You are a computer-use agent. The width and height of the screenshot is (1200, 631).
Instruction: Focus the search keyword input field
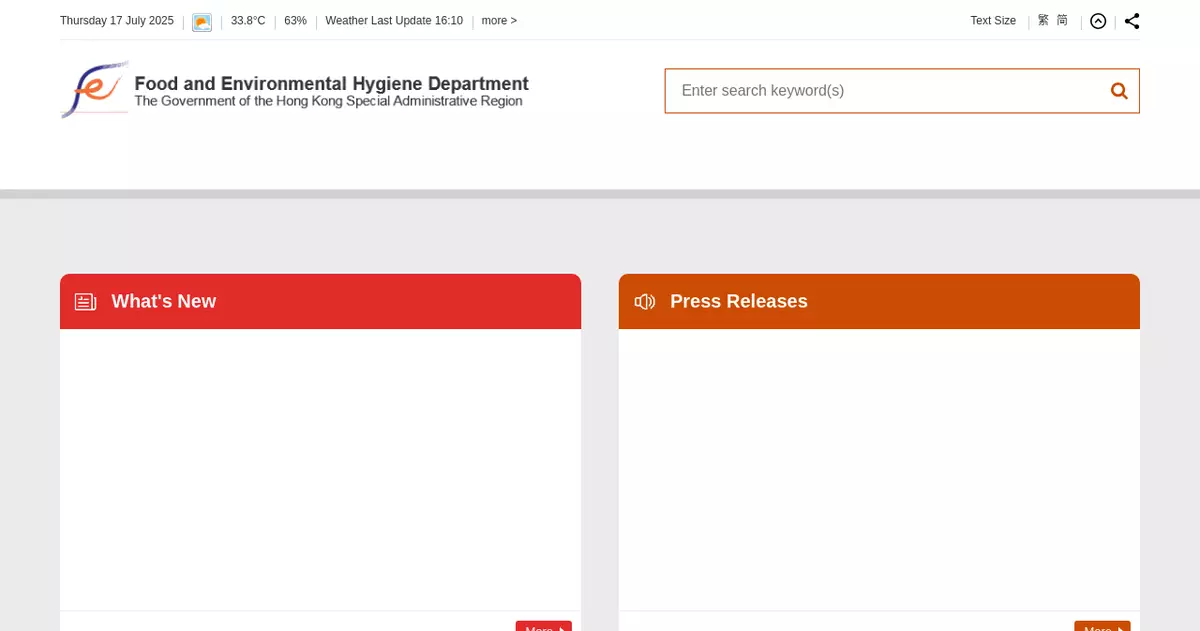[x=885, y=91]
